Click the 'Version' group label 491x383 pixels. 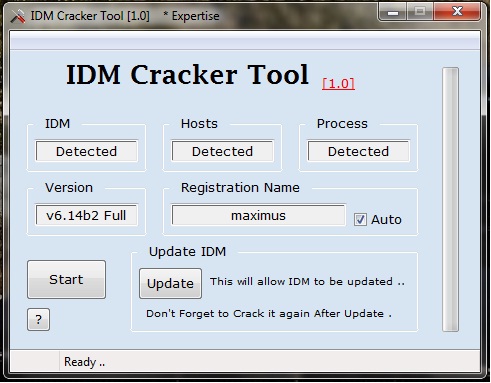point(69,188)
